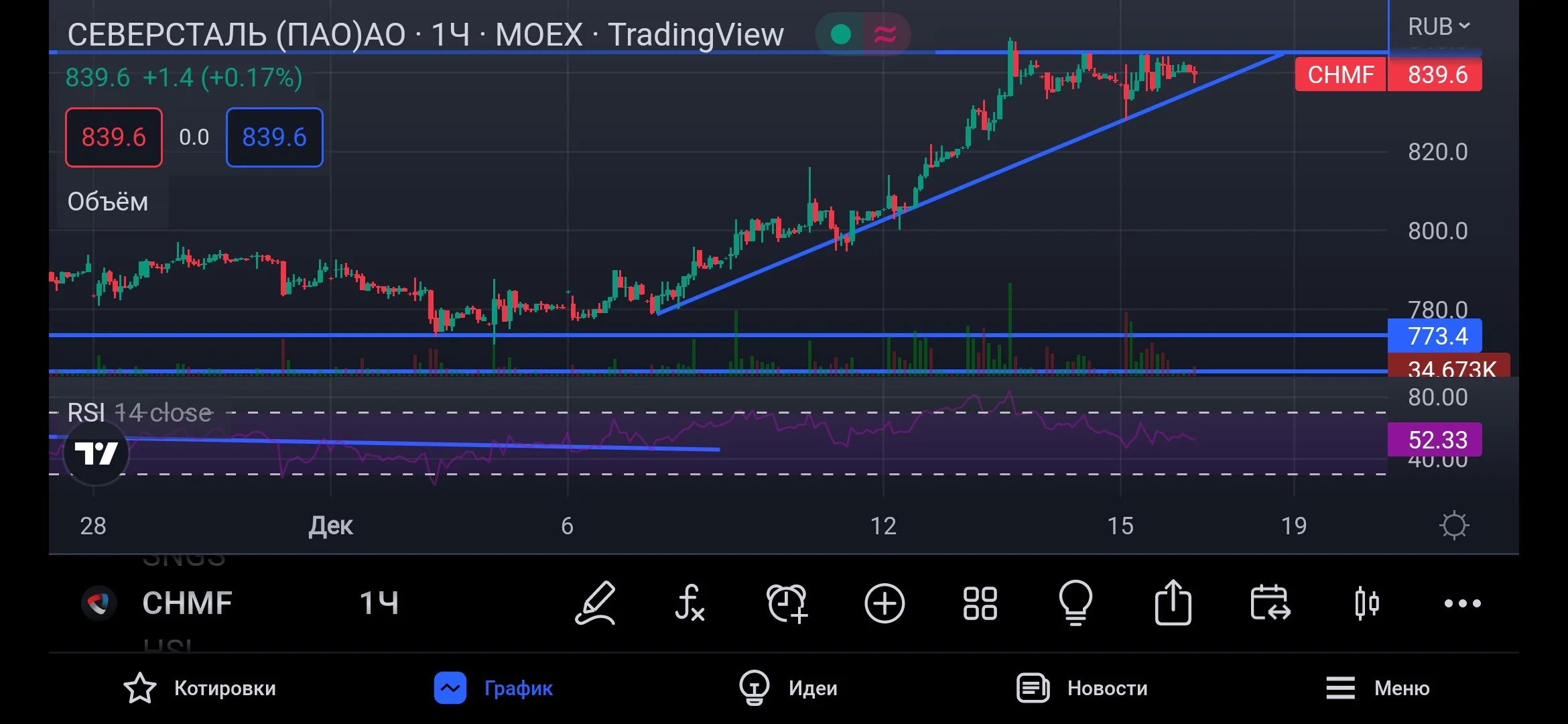Select the CHMF price label 839.6

(1388, 74)
